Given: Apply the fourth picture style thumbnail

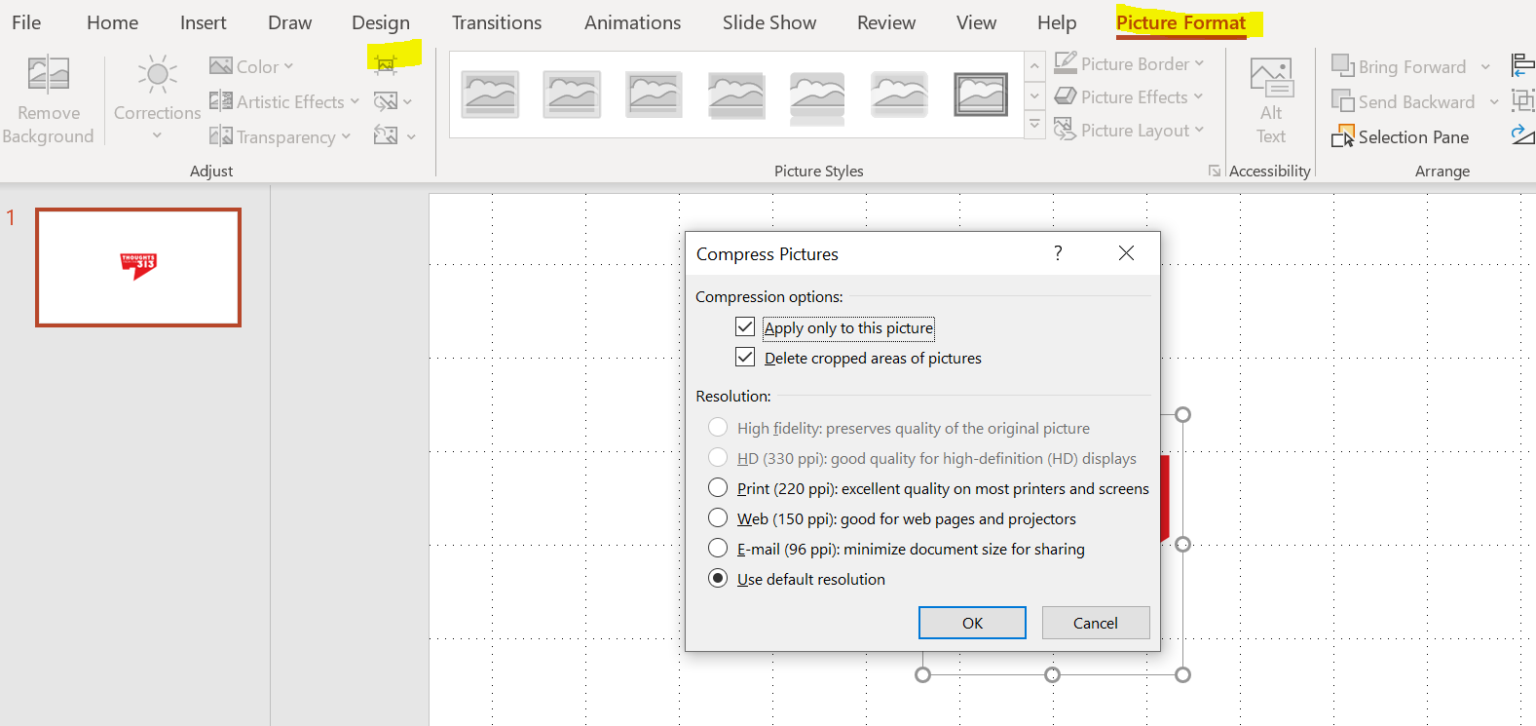Looking at the screenshot, I should [736, 95].
